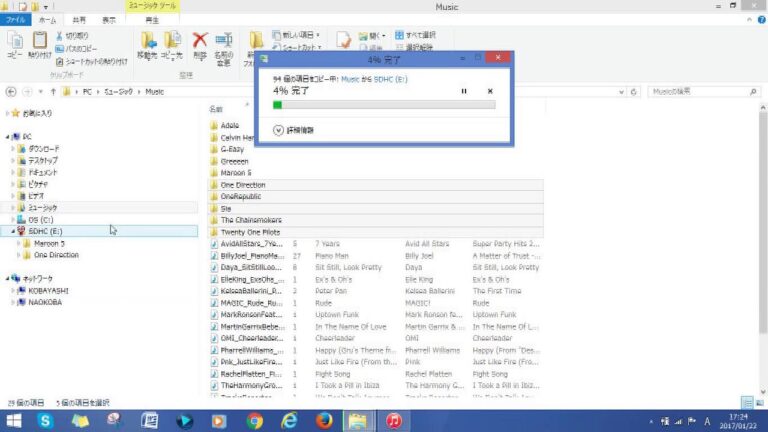The height and width of the screenshot is (432, 768).
Task: Click the 移動先 folder icon
Action: tap(147, 46)
